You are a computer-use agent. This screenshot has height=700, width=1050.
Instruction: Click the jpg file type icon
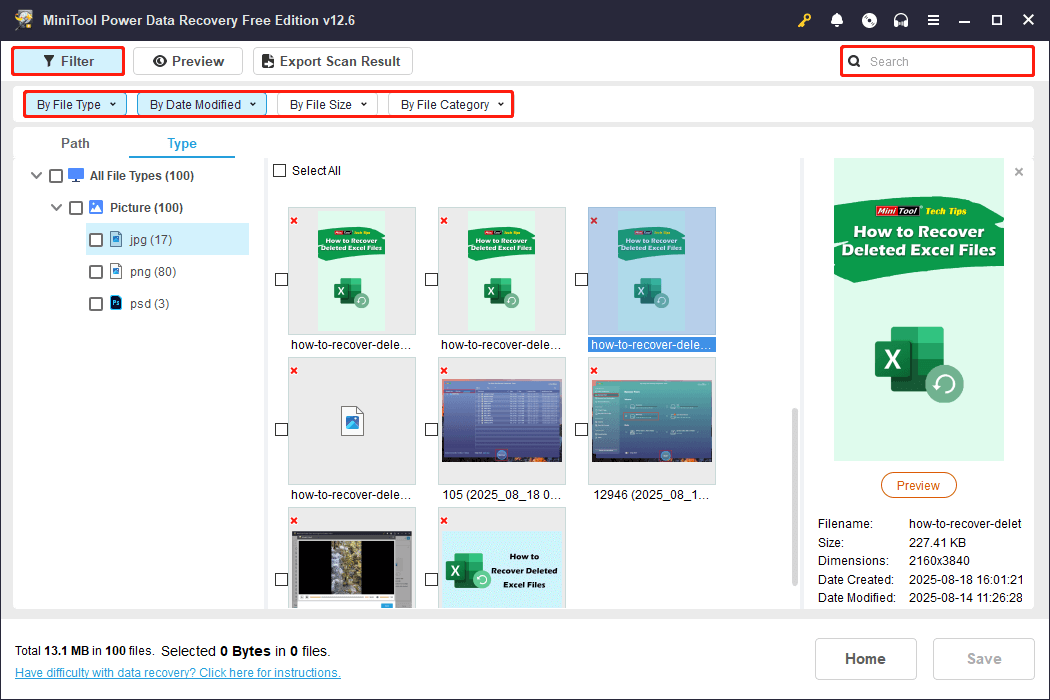click(116, 239)
